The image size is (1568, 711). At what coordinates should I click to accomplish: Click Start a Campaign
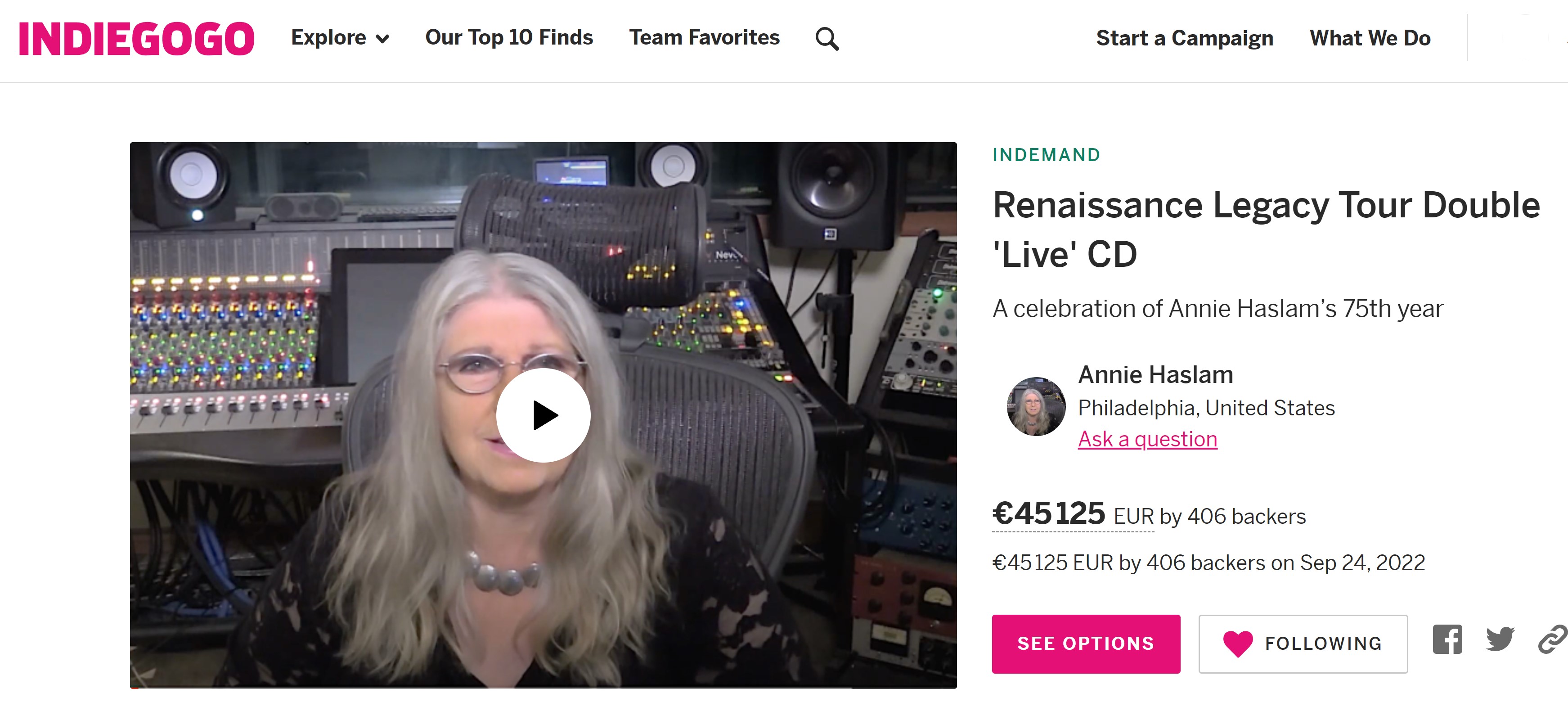point(1185,38)
